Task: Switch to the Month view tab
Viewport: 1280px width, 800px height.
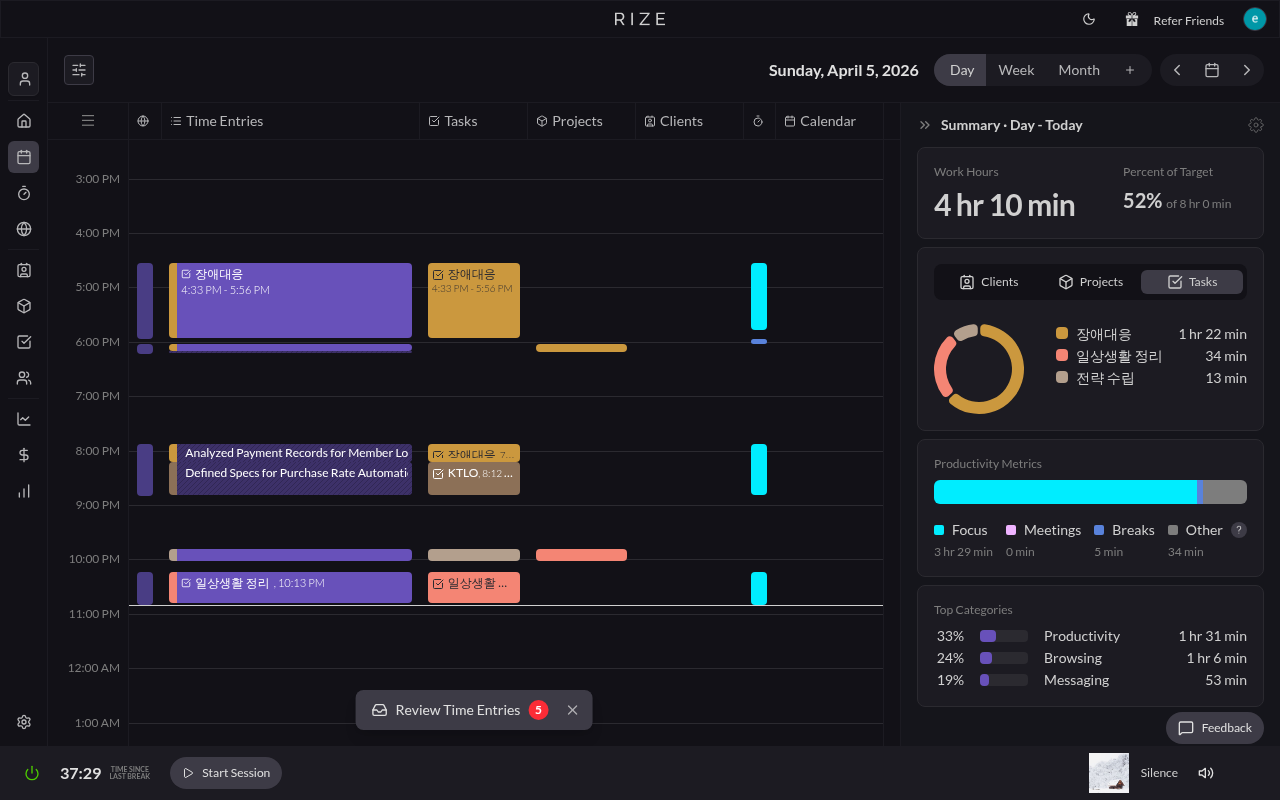Action: pos(1079,70)
